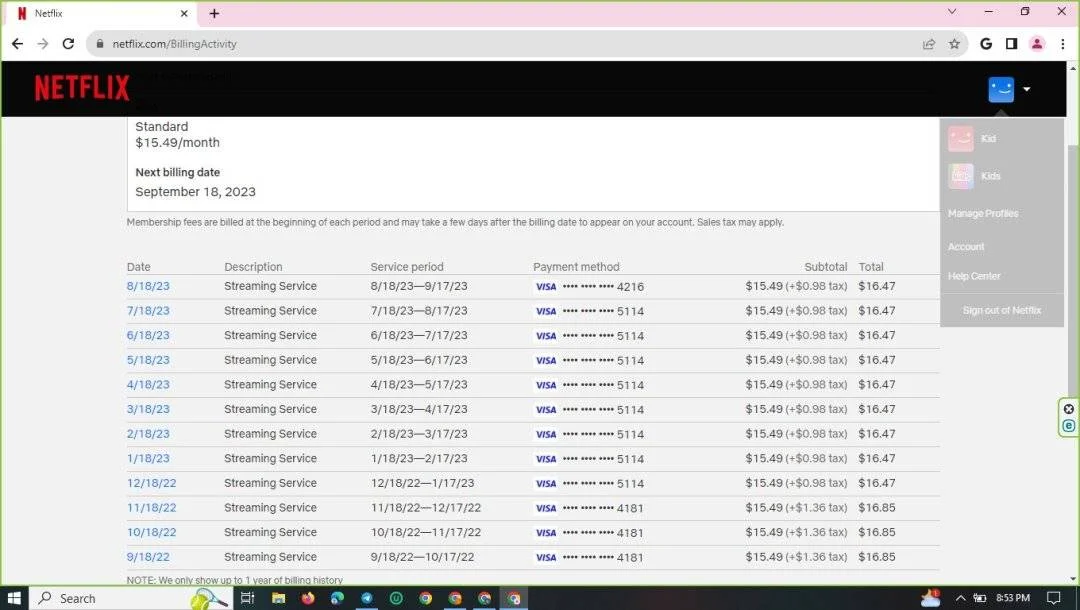Go forward in browser
1080x610 pixels.
click(x=43, y=43)
